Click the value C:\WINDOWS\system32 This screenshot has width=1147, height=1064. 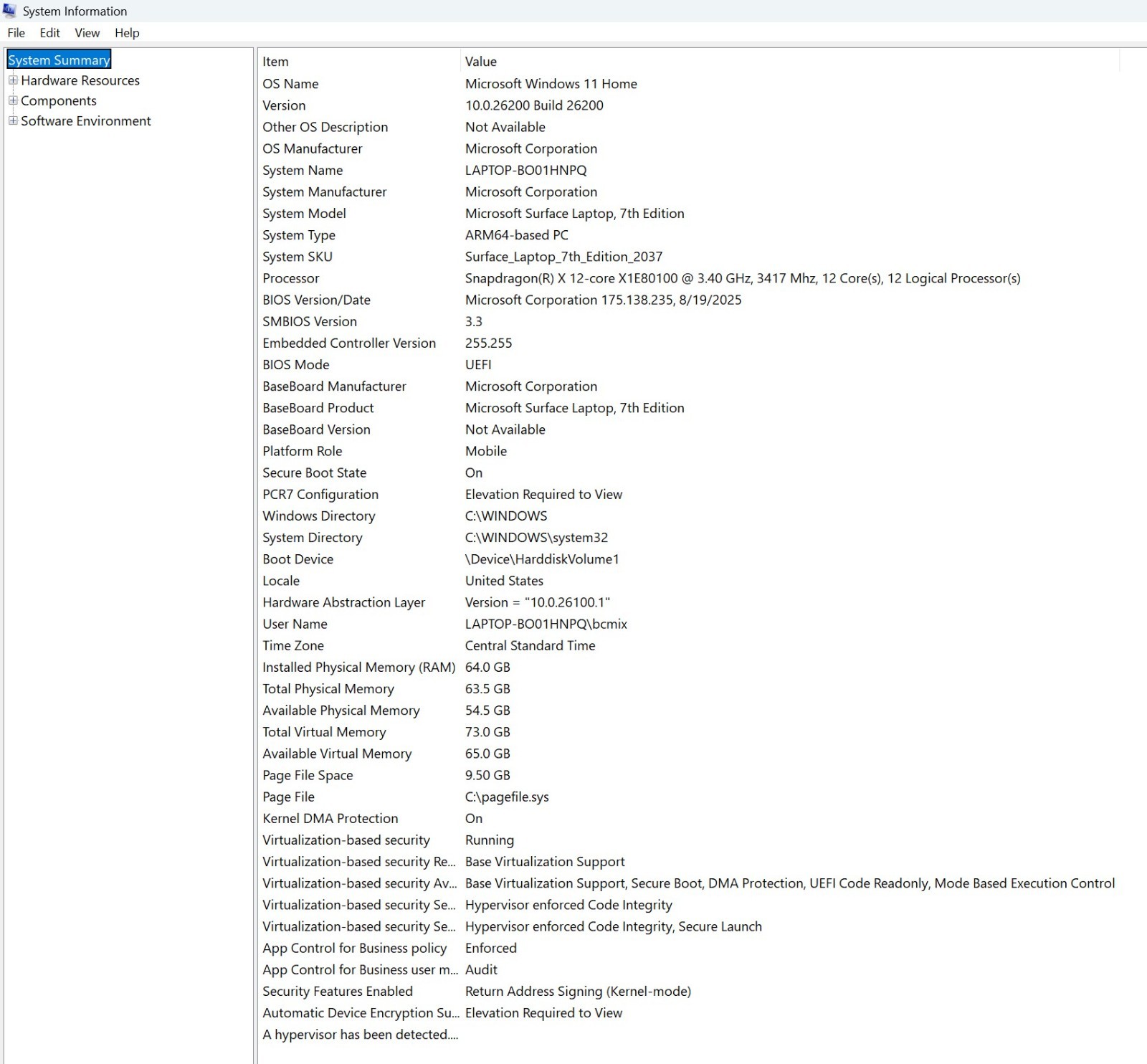coord(536,538)
